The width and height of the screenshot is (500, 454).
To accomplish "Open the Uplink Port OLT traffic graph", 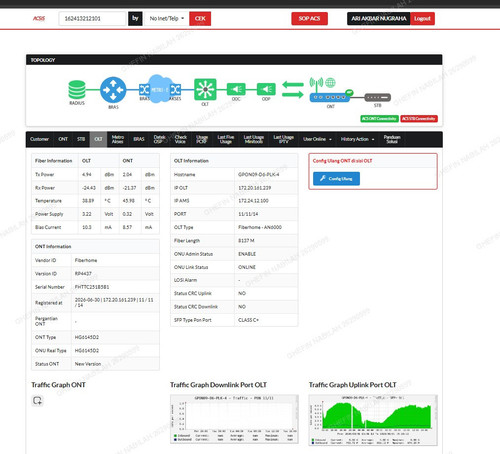I will click(373, 420).
